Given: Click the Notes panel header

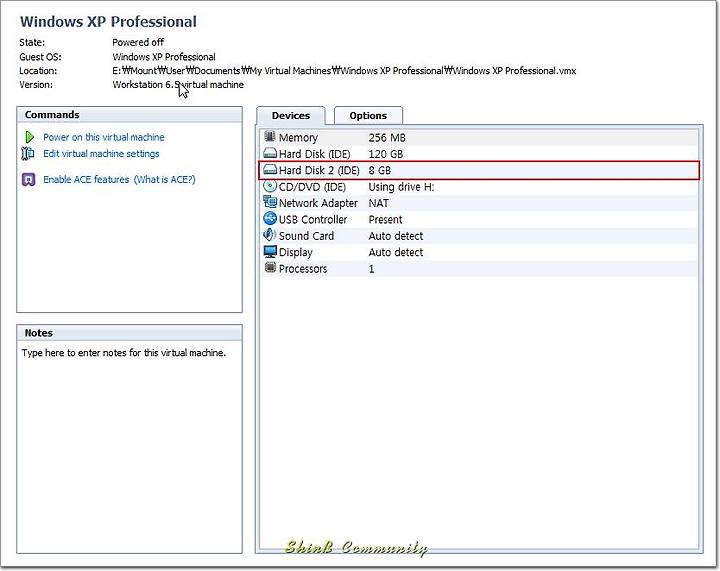Looking at the screenshot, I should [x=129, y=333].
